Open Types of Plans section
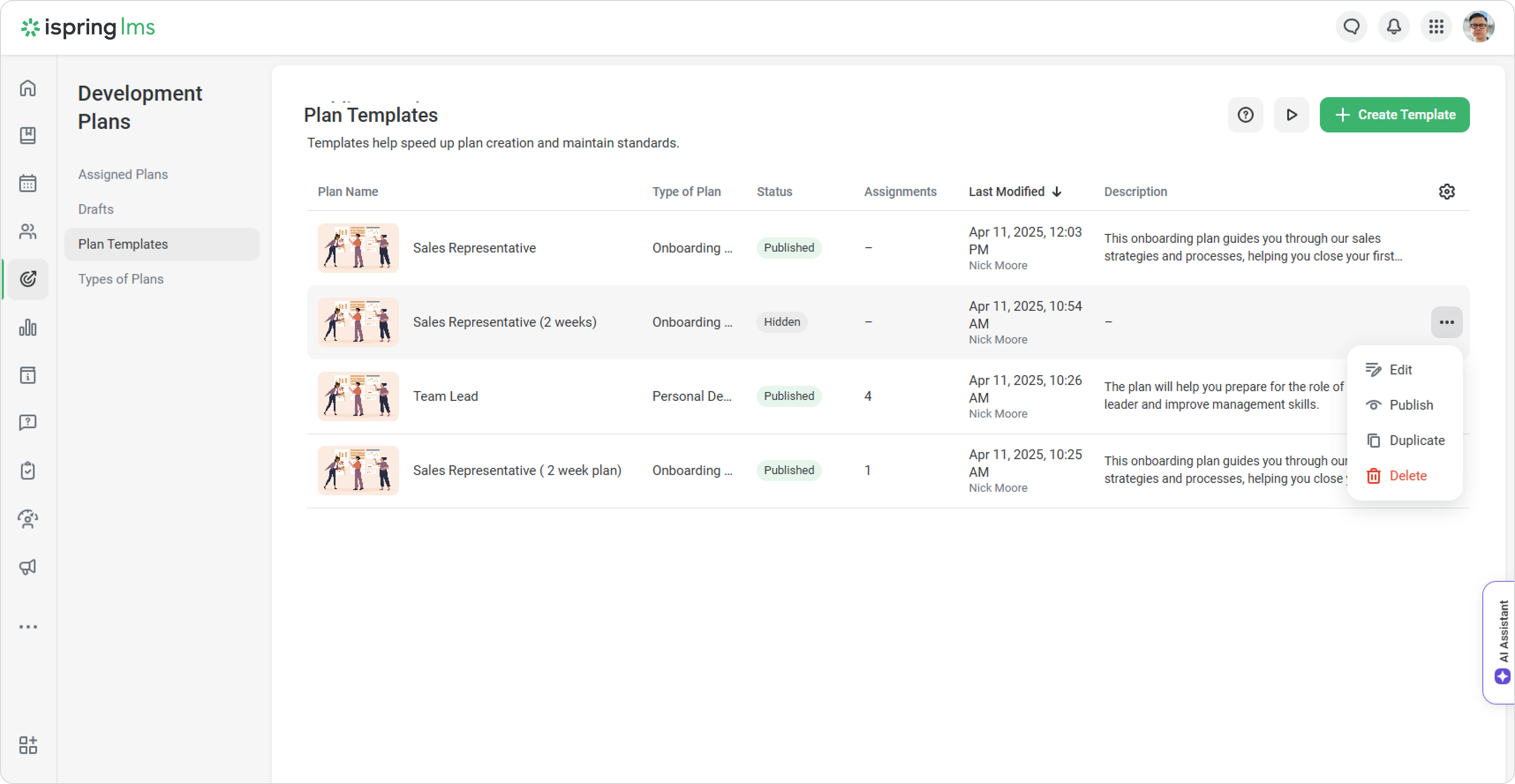The height and width of the screenshot is (784, 1515). click(121, 279)
